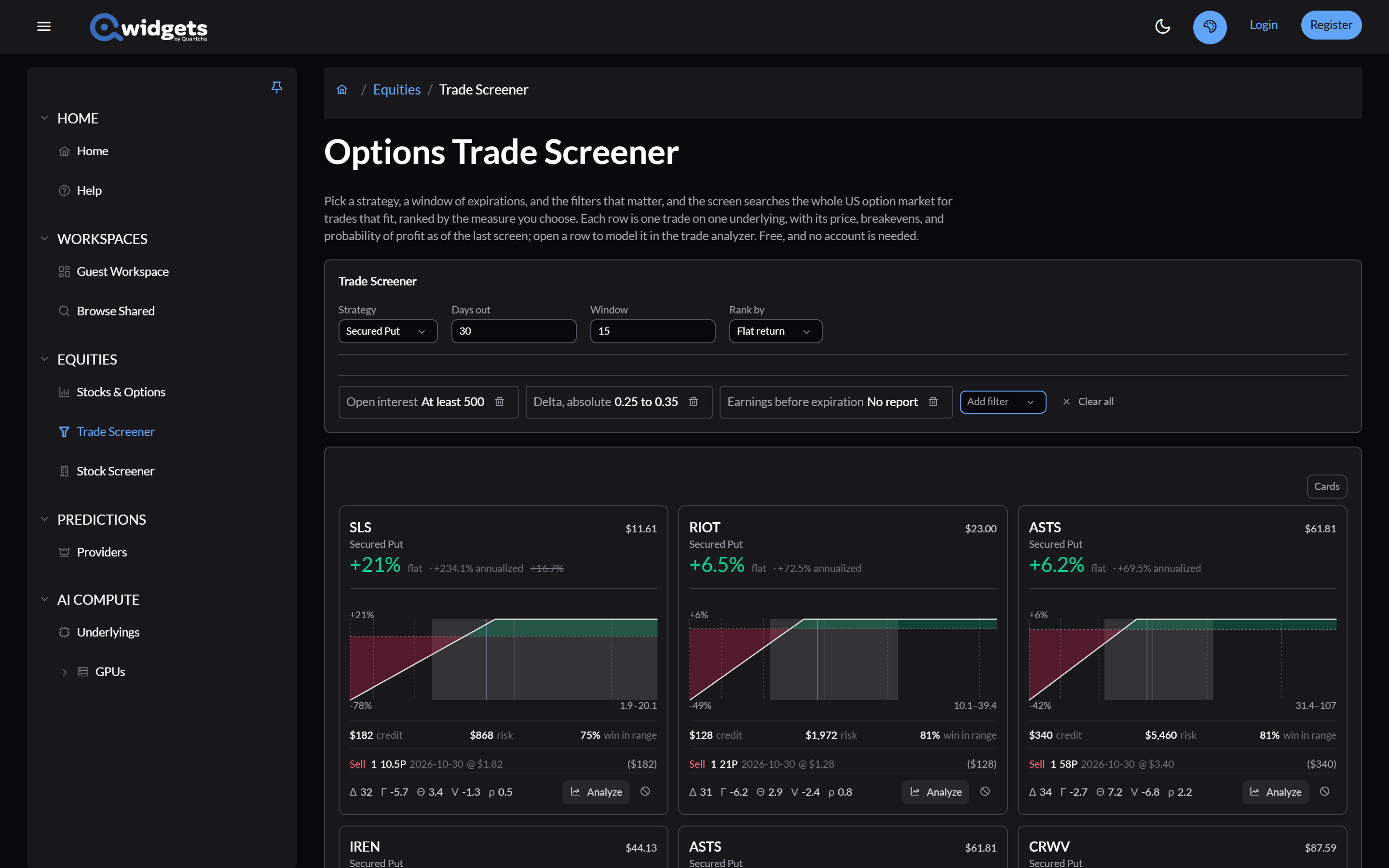Open Stocks & Options page

[121, 392]
